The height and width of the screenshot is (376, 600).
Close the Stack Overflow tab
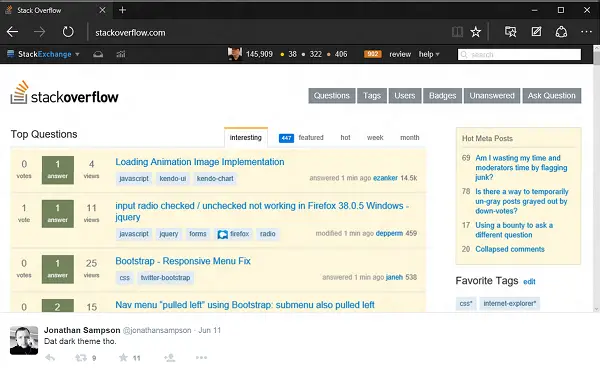click(x=102, y=10)
